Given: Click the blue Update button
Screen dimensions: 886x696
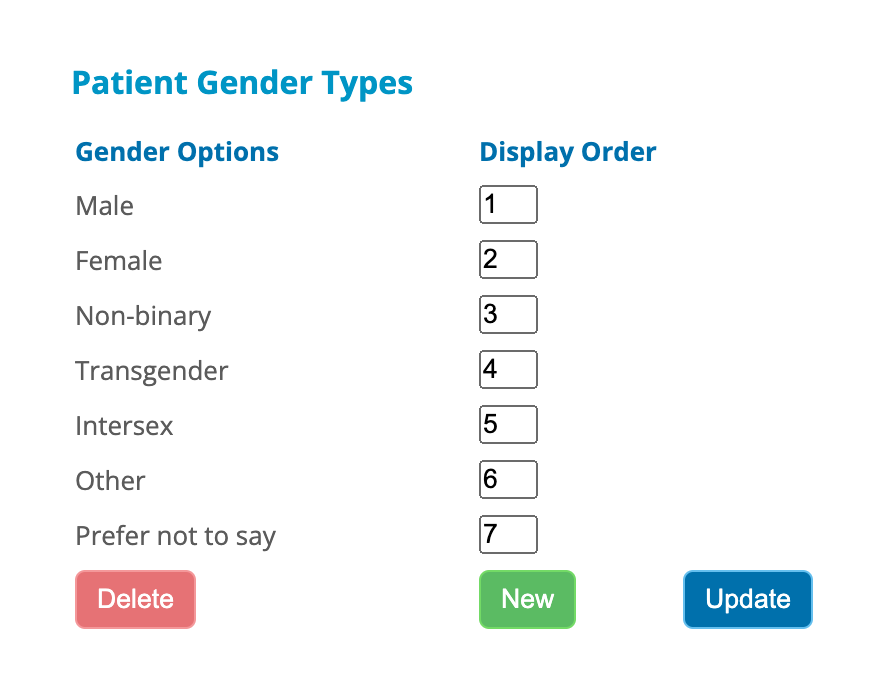Looking at the screenshot, I should pos(748,599).
